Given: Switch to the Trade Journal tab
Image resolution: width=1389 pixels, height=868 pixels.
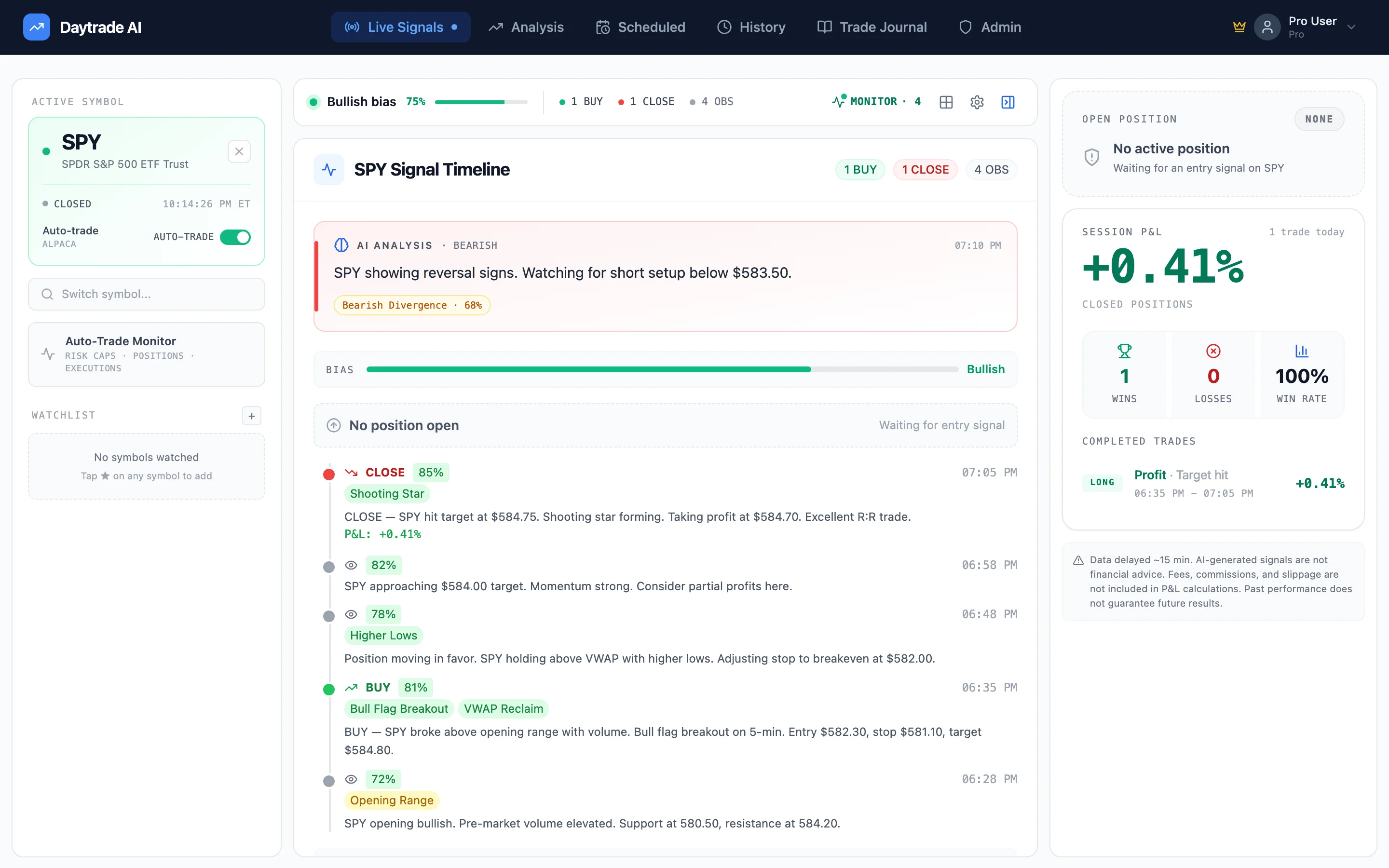Looking at the screenshot, I should tap(872, 27).
